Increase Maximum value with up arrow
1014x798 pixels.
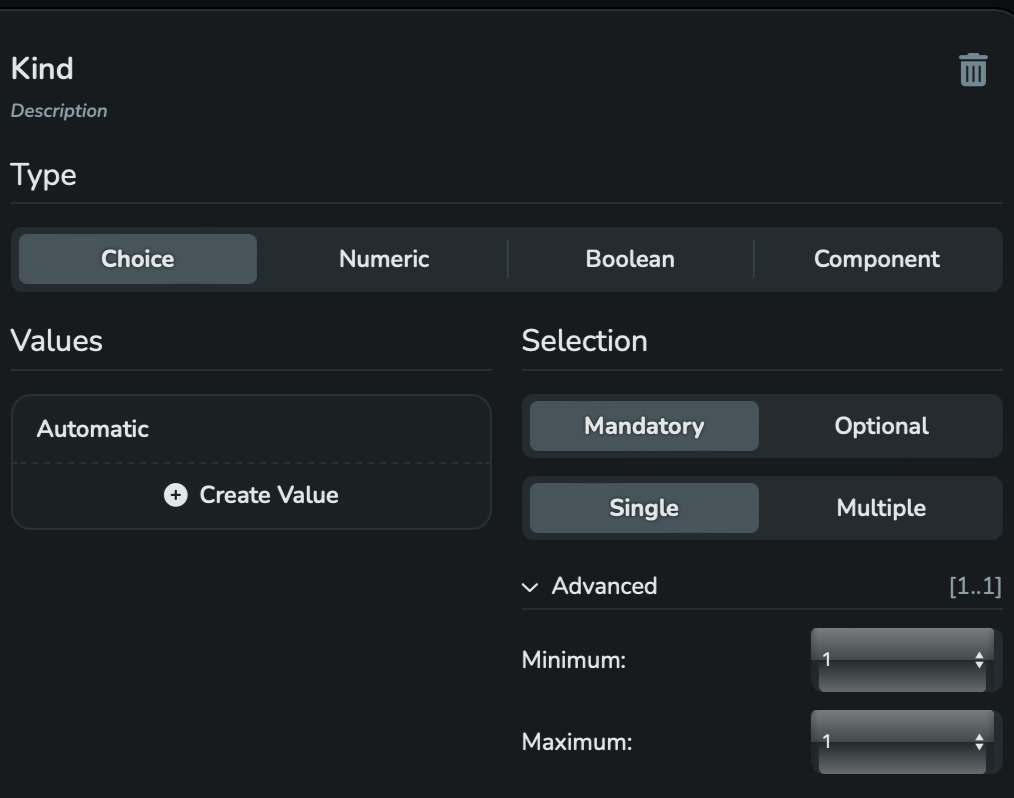(979, 737)
